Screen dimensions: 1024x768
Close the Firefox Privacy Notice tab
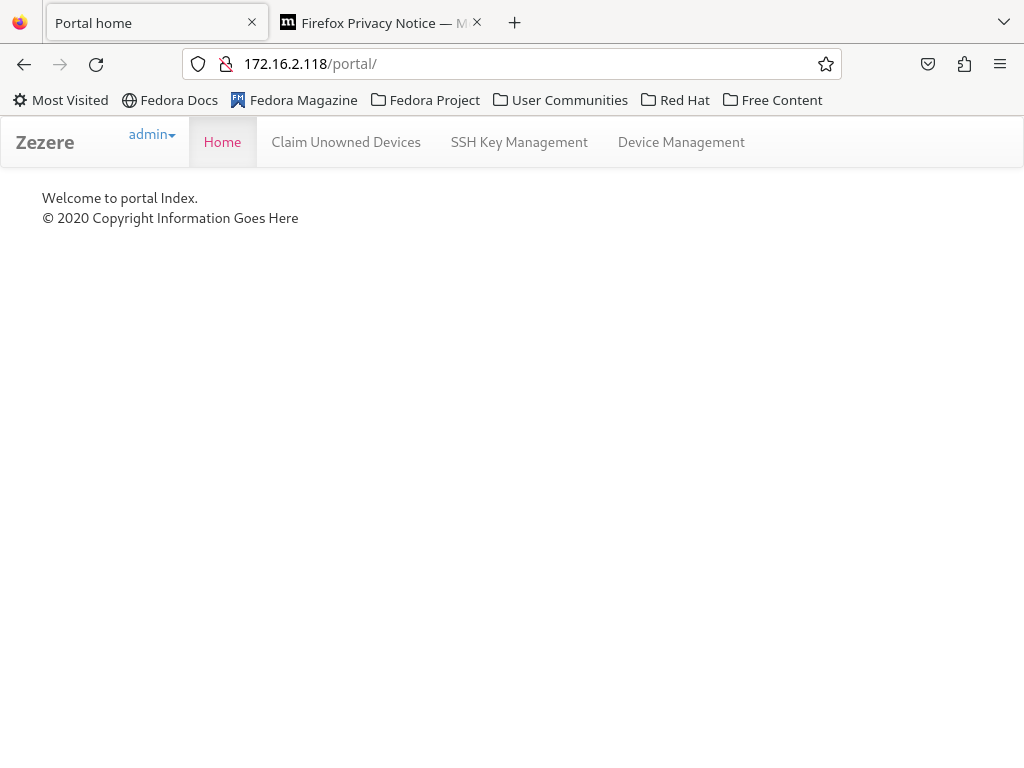pyautogui.click(x=477, y=22)
